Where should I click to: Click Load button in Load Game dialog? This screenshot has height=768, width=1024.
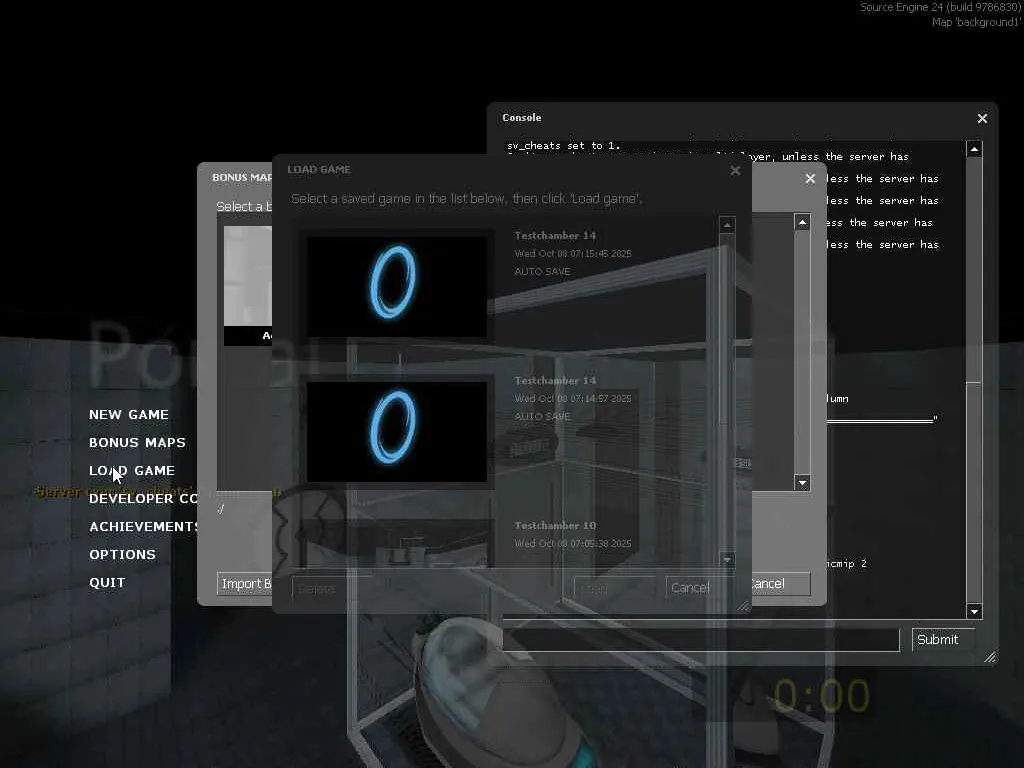tap(614, 588)
